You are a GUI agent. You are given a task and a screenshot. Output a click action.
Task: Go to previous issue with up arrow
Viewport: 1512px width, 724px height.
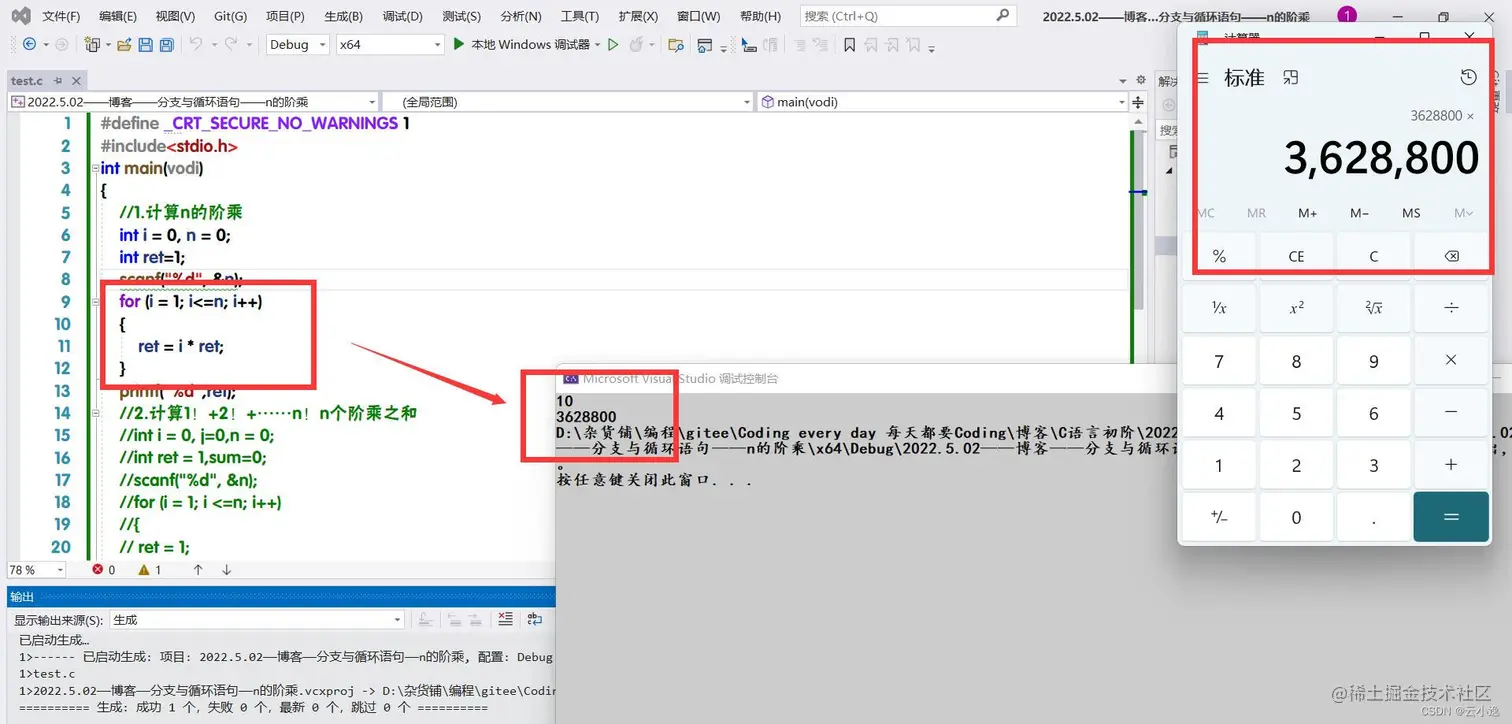198,569
